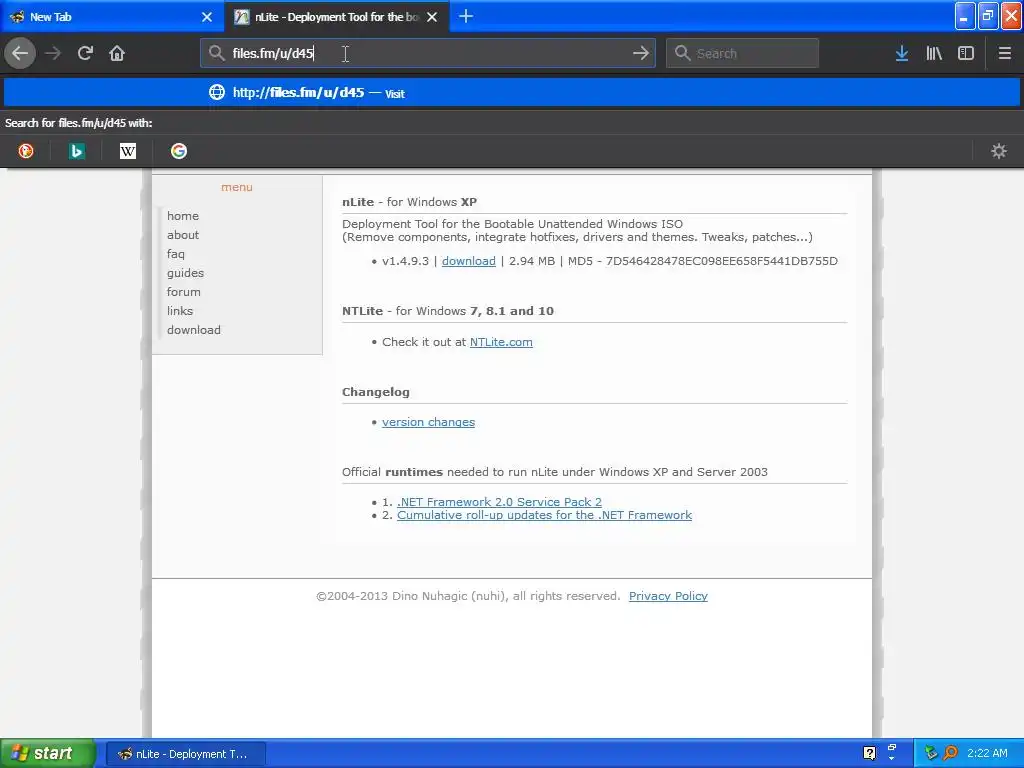
Task: Open the Library bookmarks icon
Action: (x=934, y=53)
